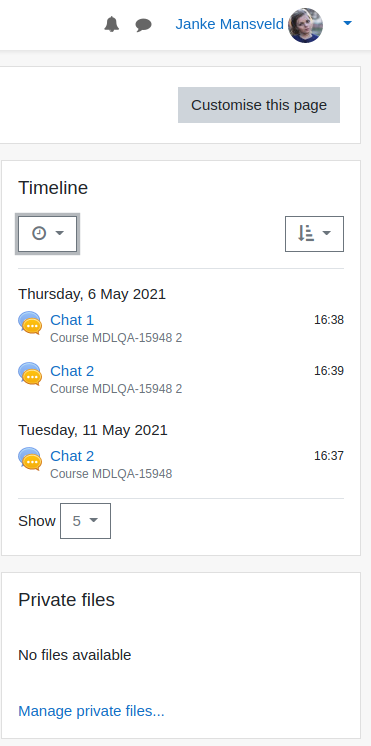Viewport: 371px width, 746px height.
Task: Open the notifications bell icon
Action: click(112, 24)
